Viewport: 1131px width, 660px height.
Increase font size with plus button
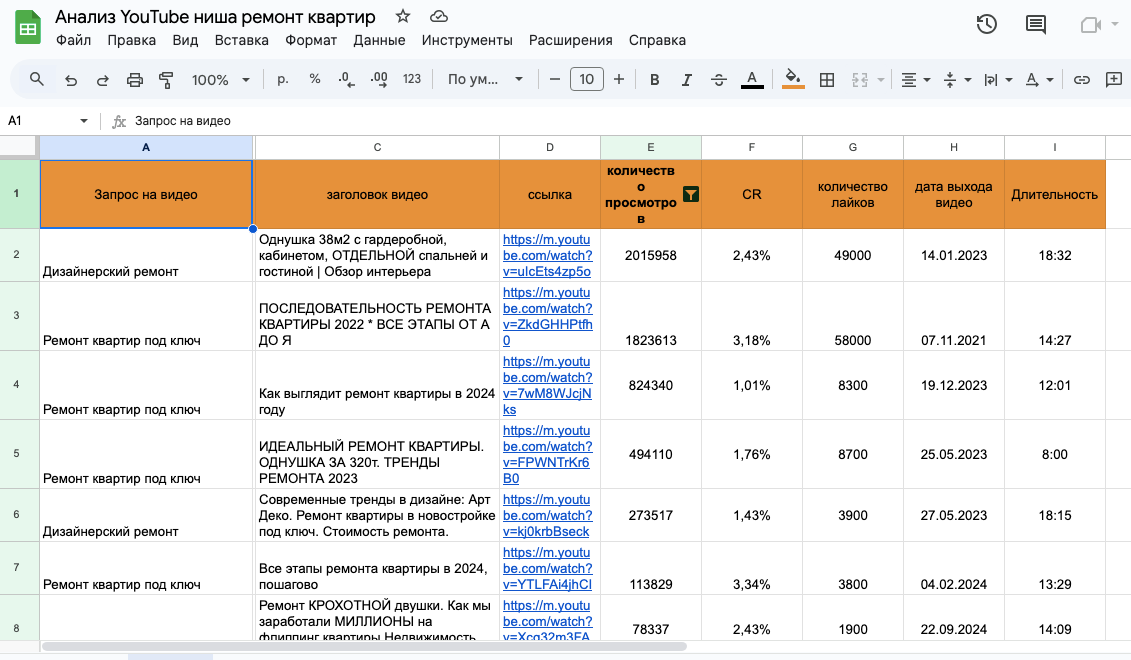click(x=619, y=79)
